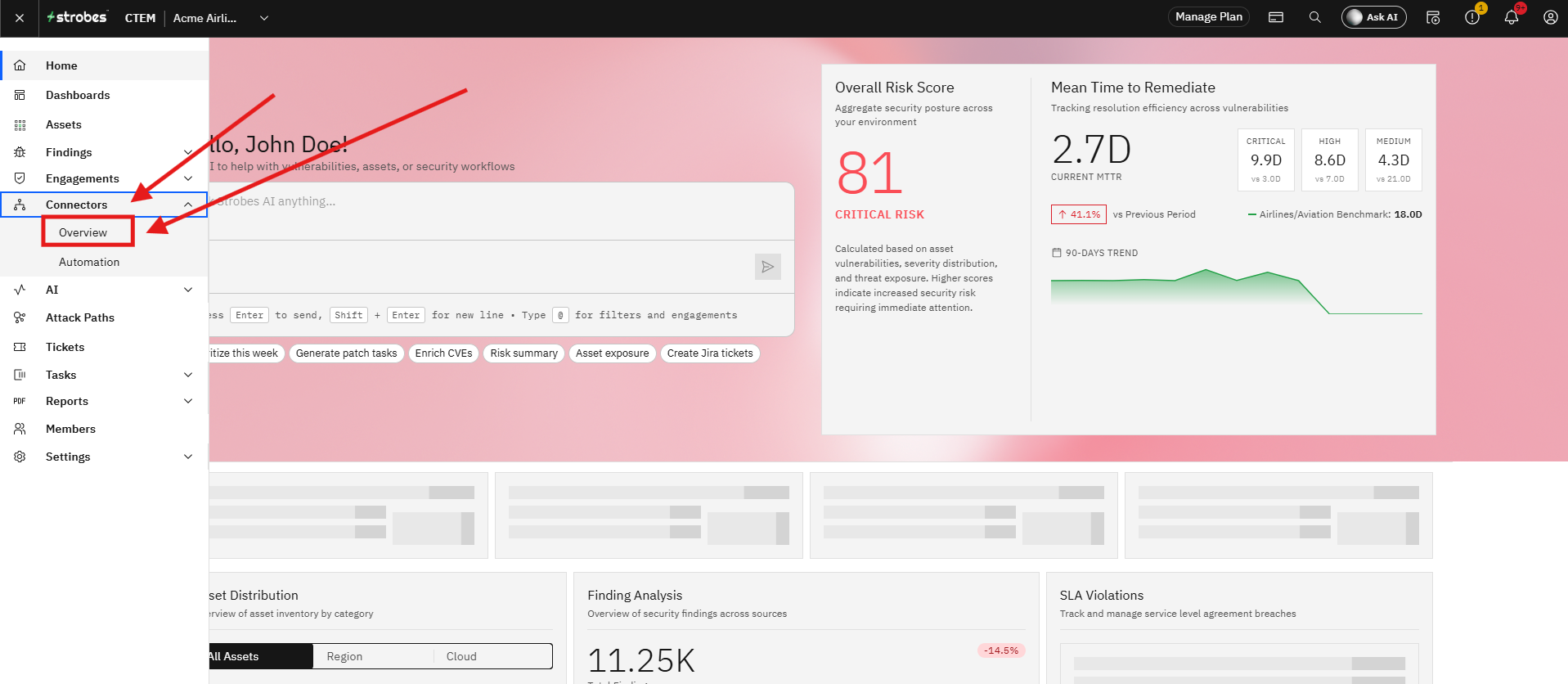The height and width of the screenshot is (684, 1568).
Task: Click the card icon next to Manage Plan
Action: (x=1276, y=17)
